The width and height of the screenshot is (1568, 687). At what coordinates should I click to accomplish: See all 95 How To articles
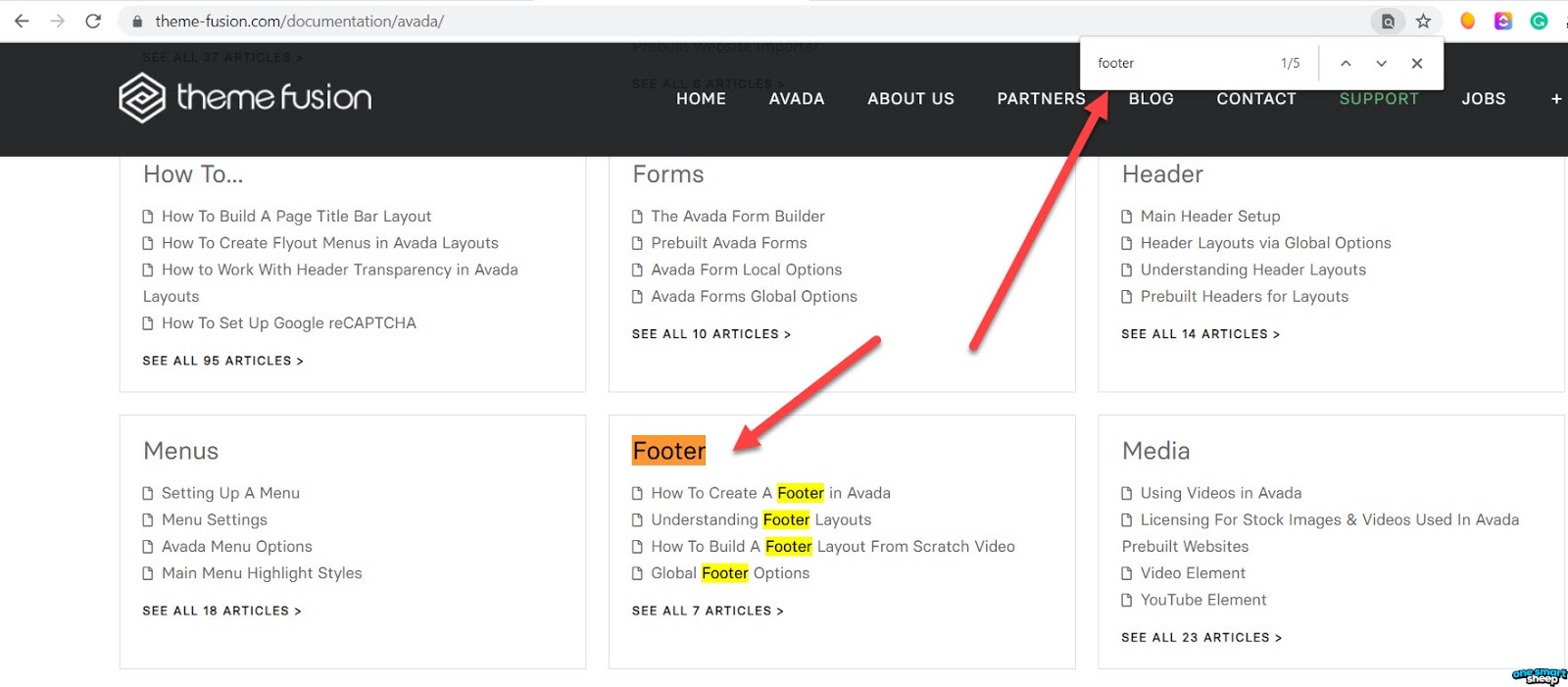222,361
